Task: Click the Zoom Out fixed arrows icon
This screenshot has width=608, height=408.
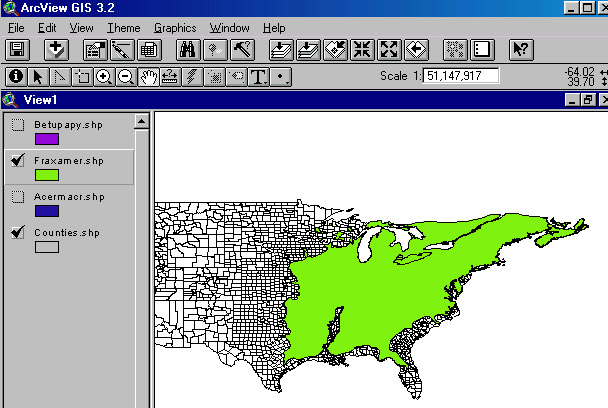Action: [389, 50]
